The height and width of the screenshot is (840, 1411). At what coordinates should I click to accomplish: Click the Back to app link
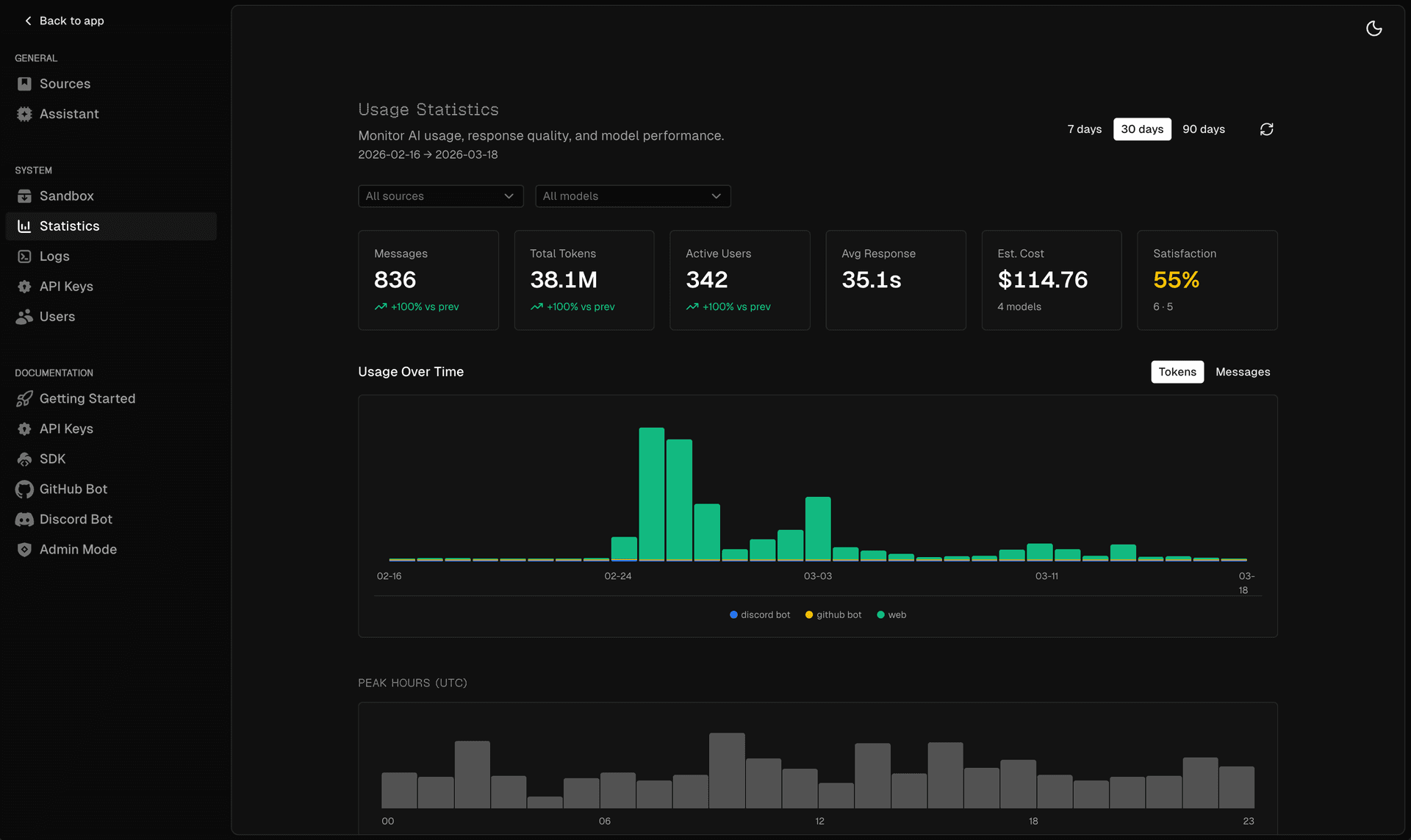71,21
